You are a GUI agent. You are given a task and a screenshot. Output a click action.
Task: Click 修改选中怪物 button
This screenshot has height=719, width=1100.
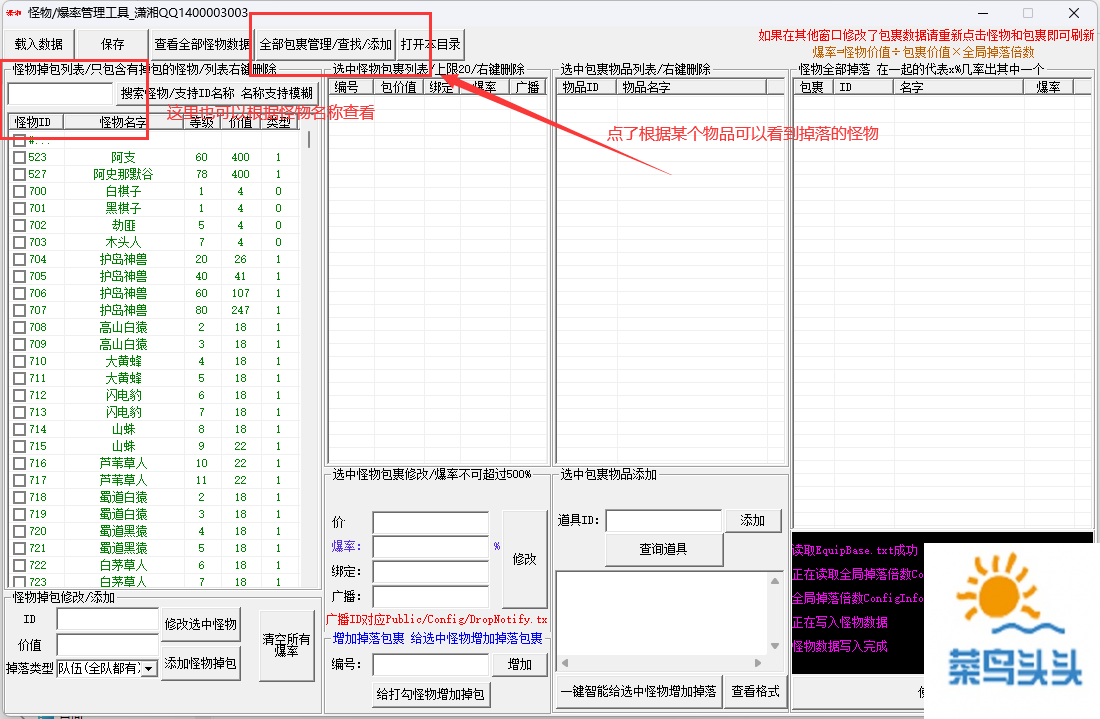click(201, 624)
